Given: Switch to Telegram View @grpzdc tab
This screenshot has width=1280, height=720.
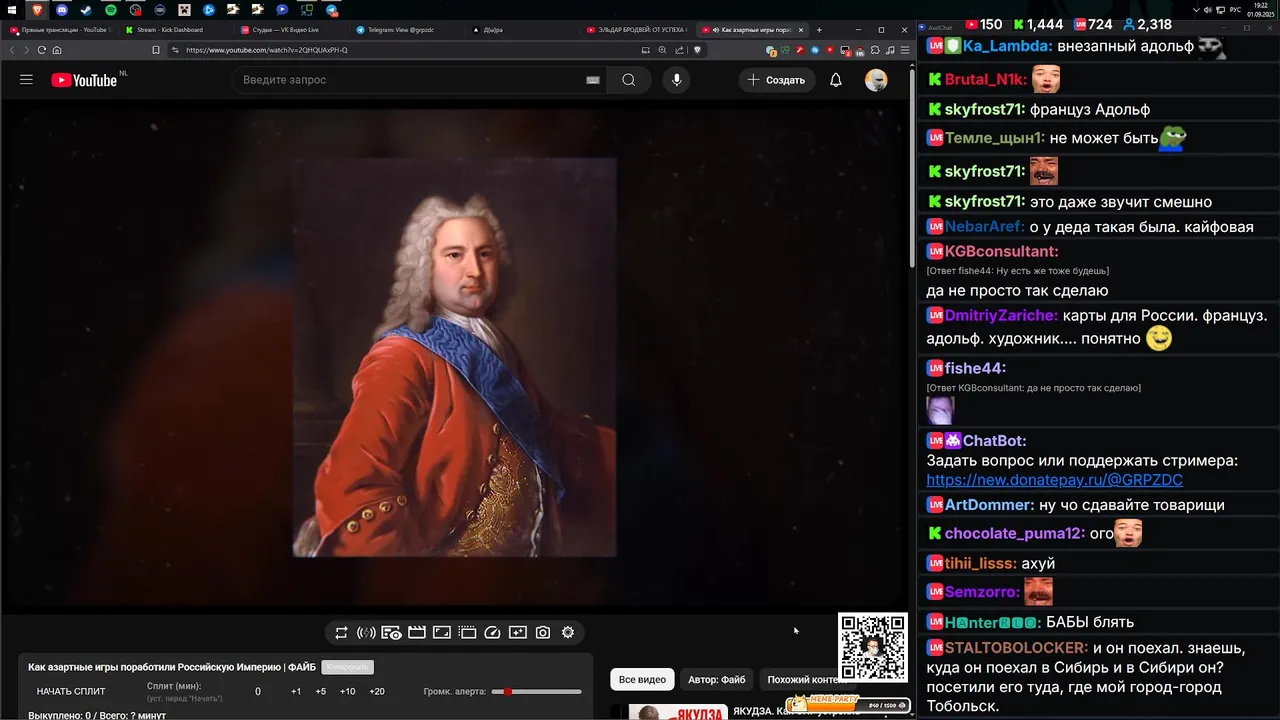Looking at the screenshot, I should click(x=405, y=30).
